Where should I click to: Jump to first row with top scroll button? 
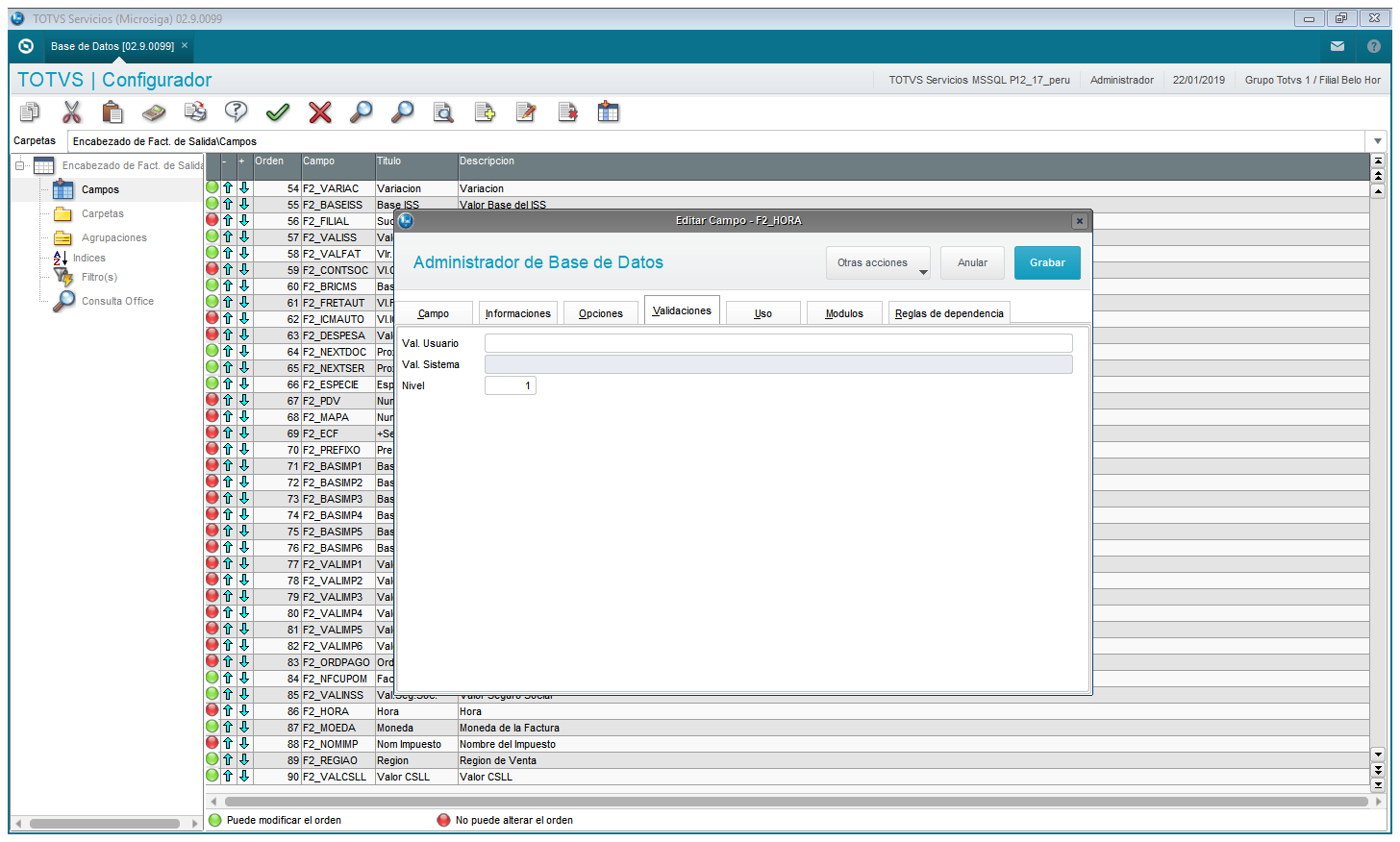point(1378,161)
